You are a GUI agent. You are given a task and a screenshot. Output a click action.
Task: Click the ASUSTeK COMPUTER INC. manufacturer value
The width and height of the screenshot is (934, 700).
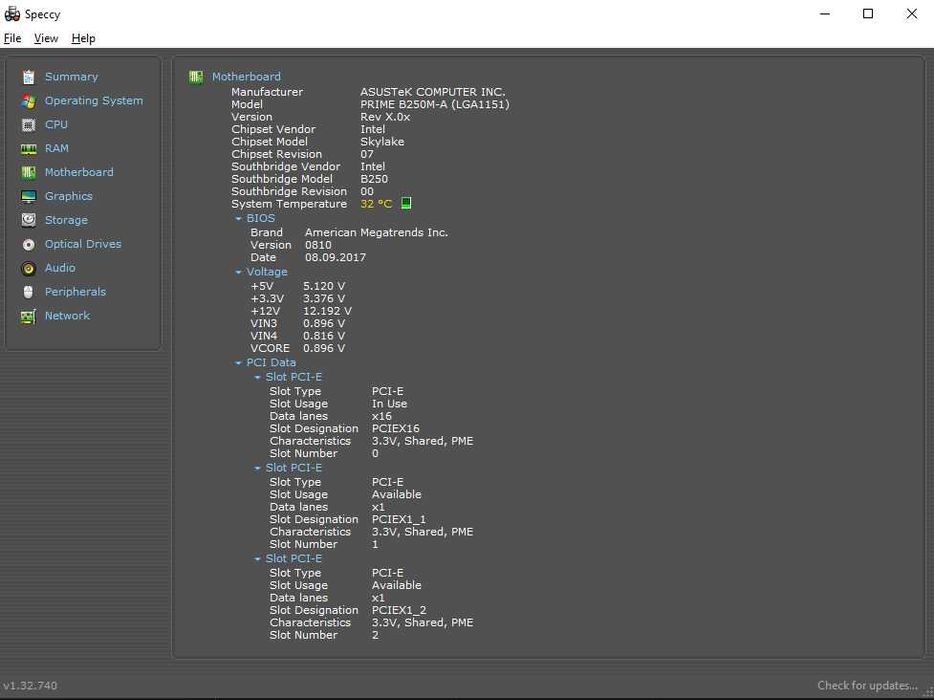pos(432,92)
